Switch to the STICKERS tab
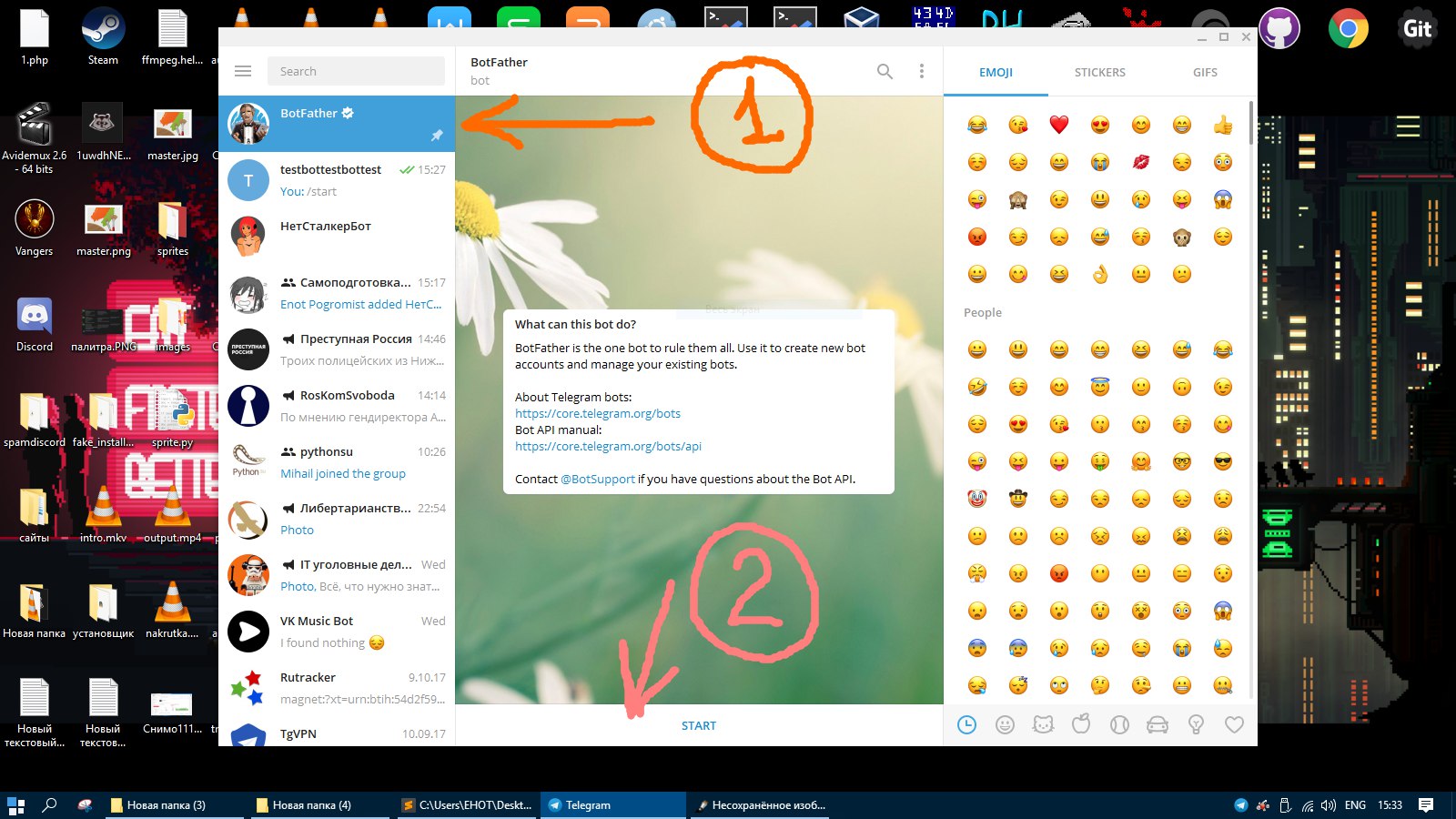Image resolution: width=1456 pixels, height=819 pixels. click(x=1099, y=72)
